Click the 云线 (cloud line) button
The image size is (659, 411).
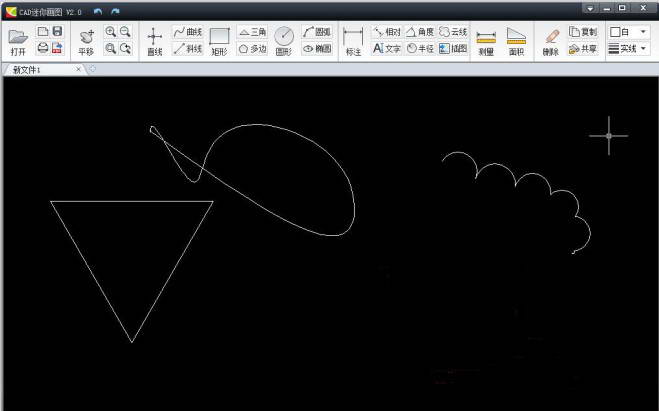click(x=453, y=32)
